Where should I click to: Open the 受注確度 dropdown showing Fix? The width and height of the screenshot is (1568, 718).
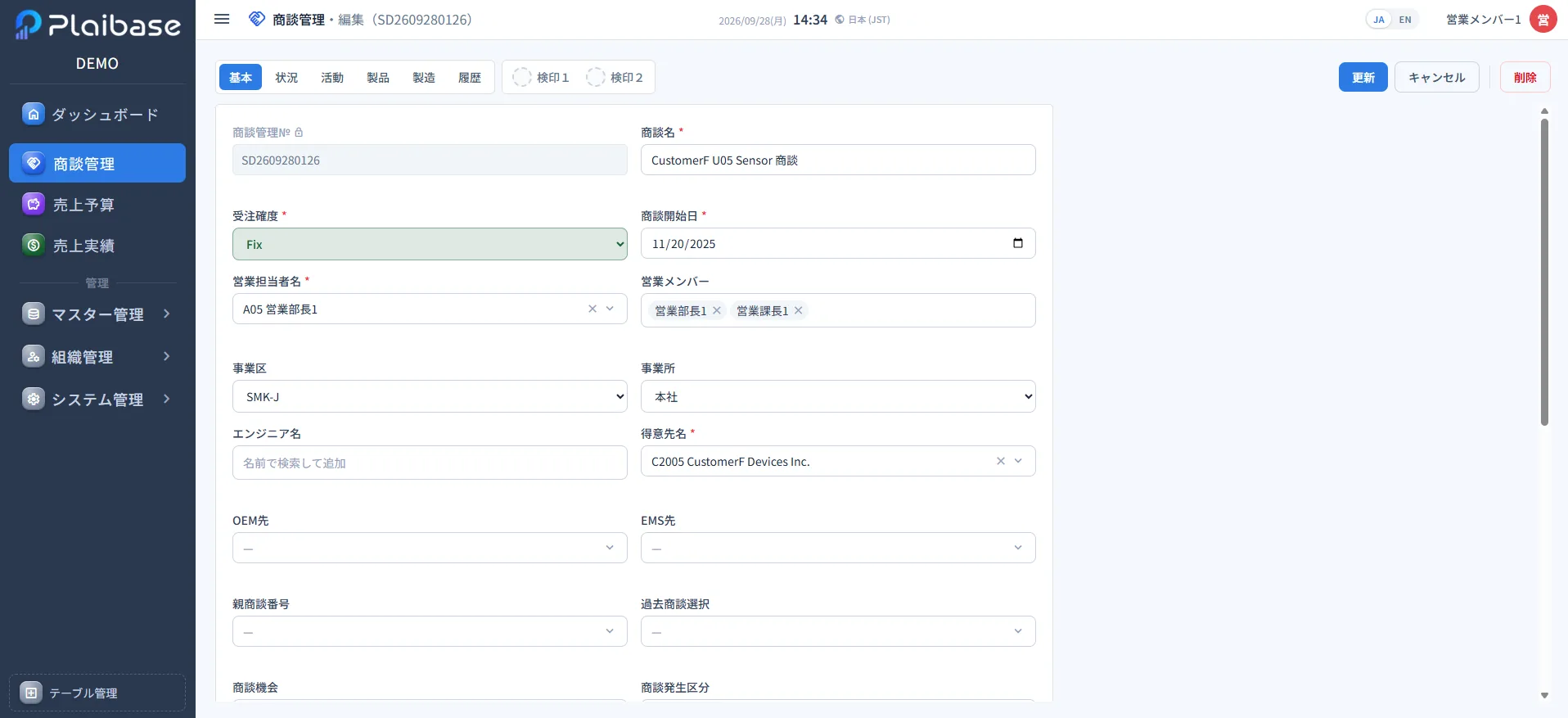pos(430,244)
